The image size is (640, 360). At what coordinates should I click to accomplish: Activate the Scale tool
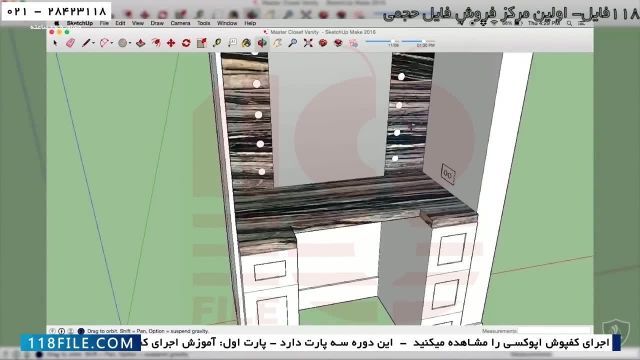click(201, 43)
